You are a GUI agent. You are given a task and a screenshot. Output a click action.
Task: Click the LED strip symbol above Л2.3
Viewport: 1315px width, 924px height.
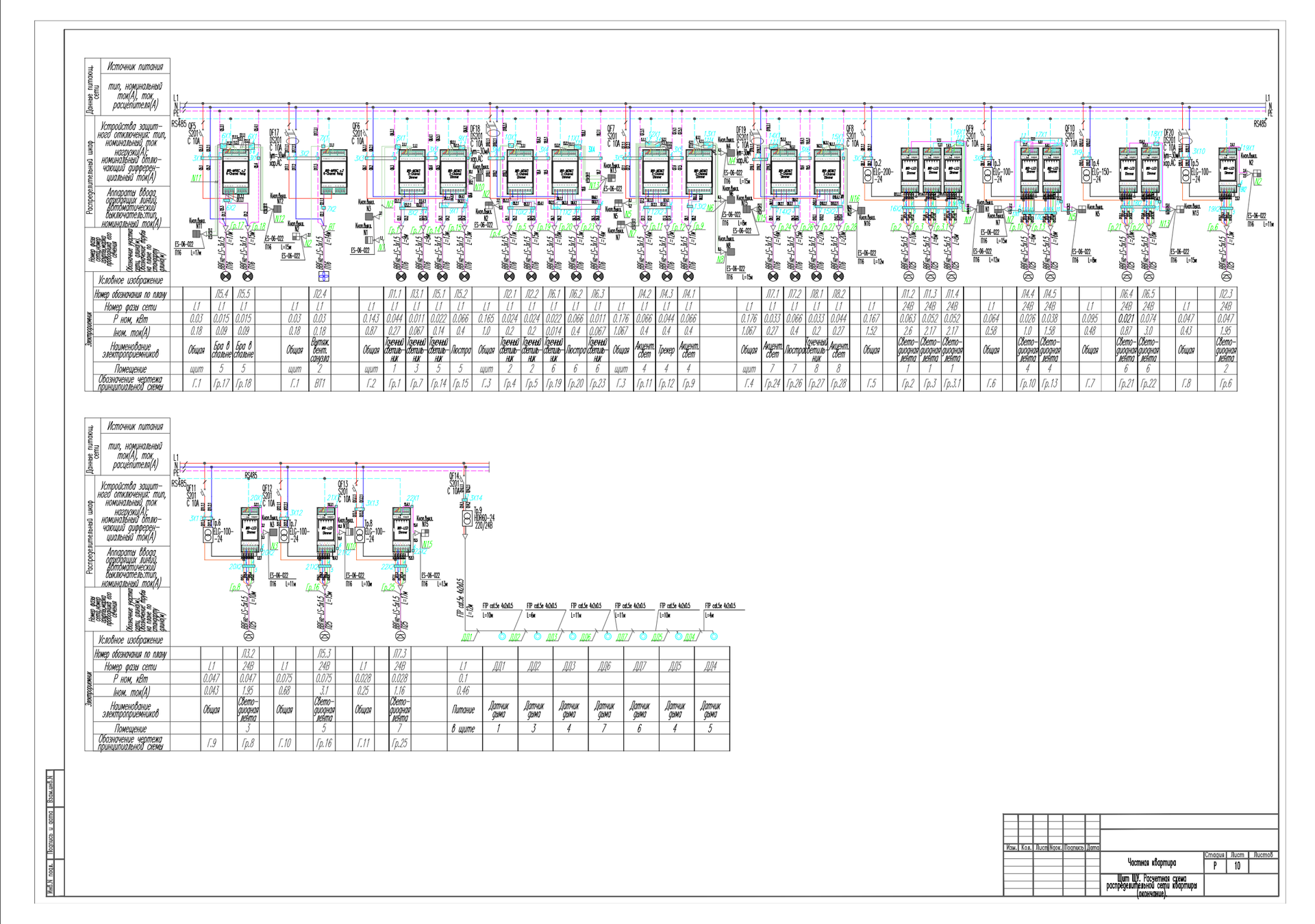point(1226,276)
